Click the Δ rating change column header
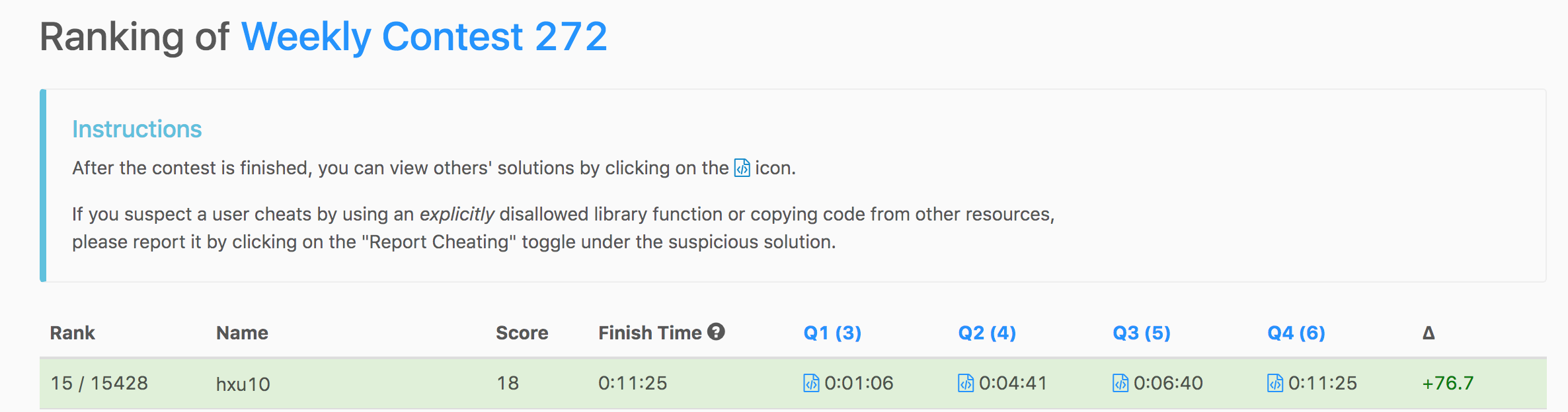This screenshot has width=1568, height=412. coord(1429,333)
